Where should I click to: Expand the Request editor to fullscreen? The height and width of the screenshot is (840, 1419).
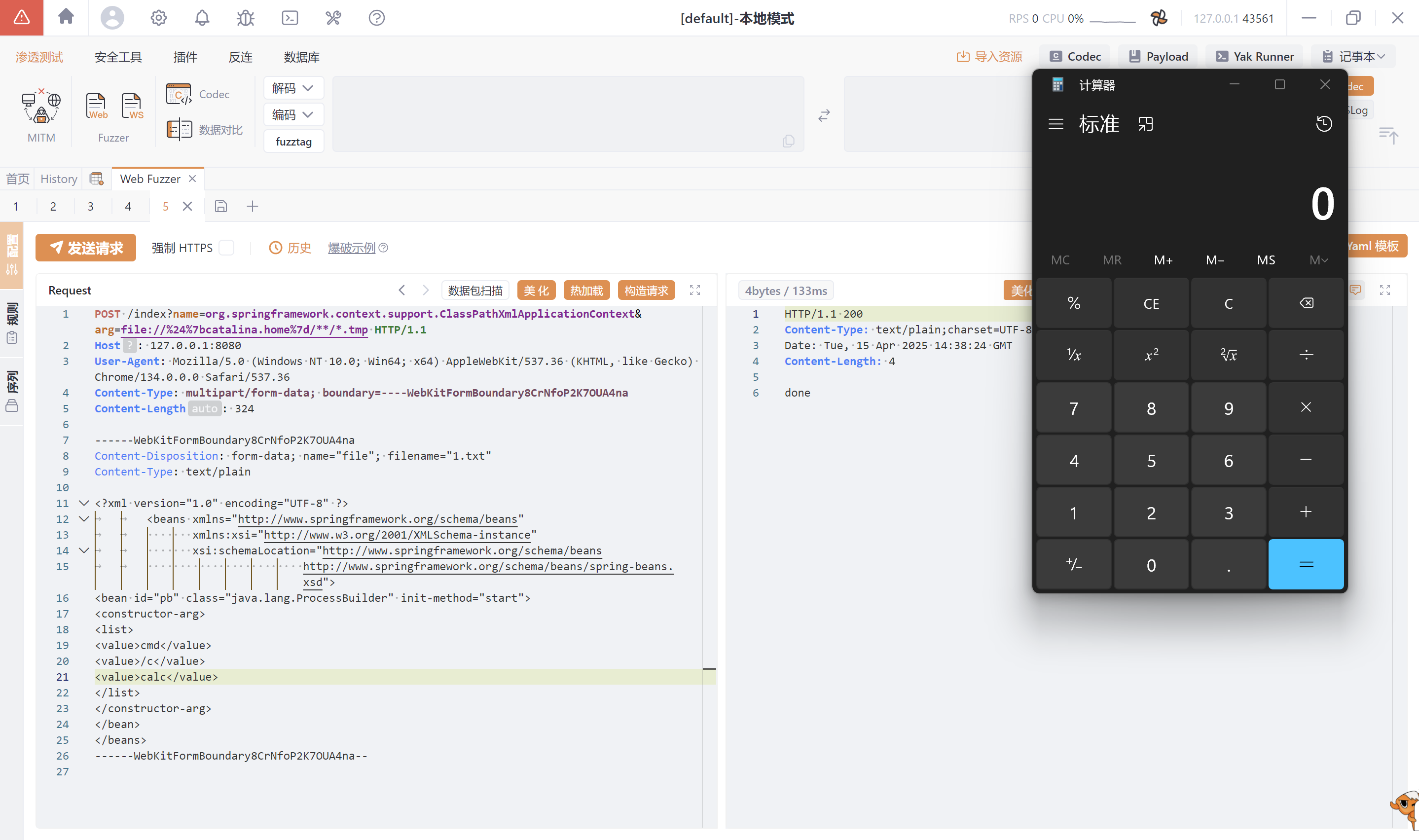694,291
